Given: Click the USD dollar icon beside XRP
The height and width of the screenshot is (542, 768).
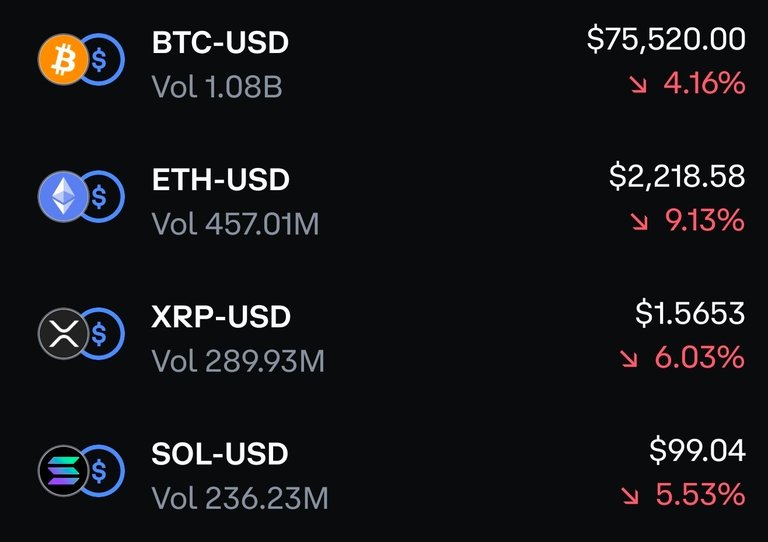Looking at the screenshot, I should 102,334.
